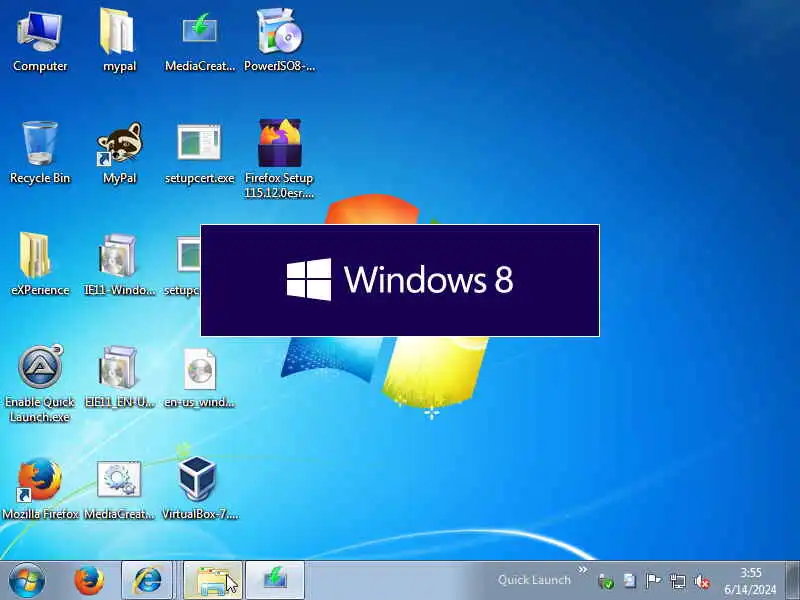Open the Safely Remove Hardware tray icon

pos(606,581)
